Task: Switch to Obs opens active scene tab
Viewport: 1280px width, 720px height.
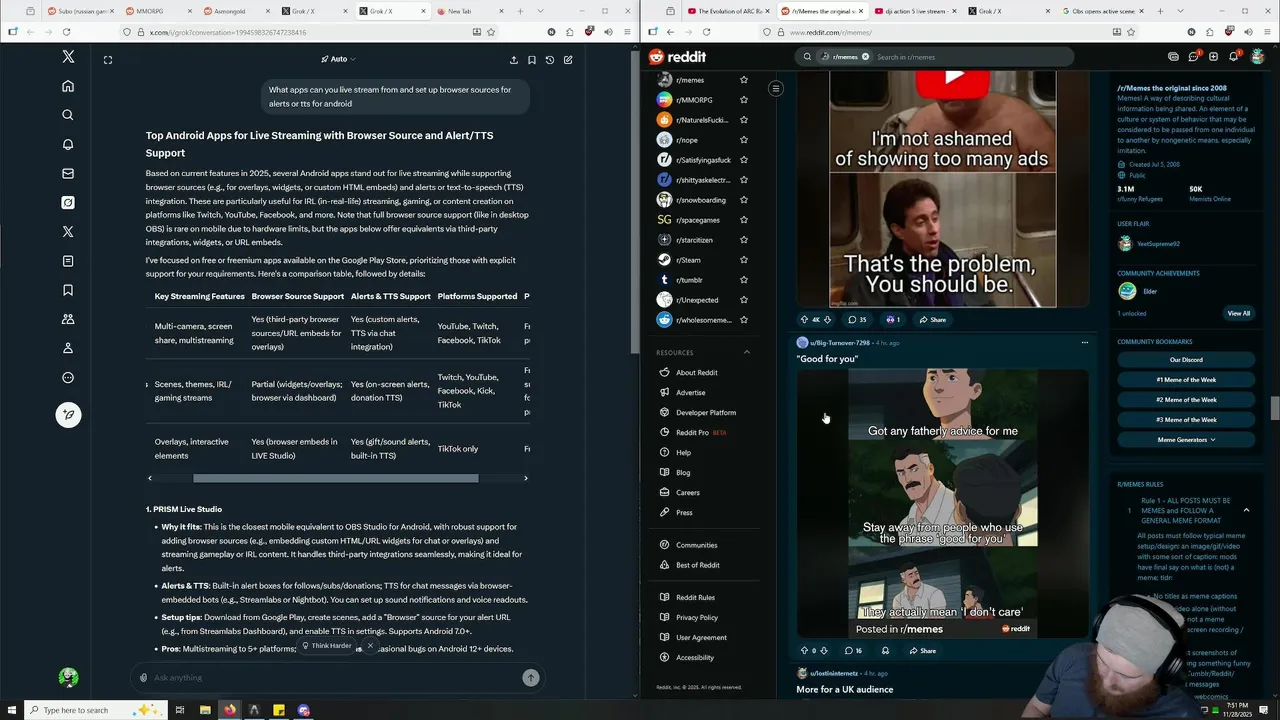Action: pyautogui.click(x=1100, y=11)
